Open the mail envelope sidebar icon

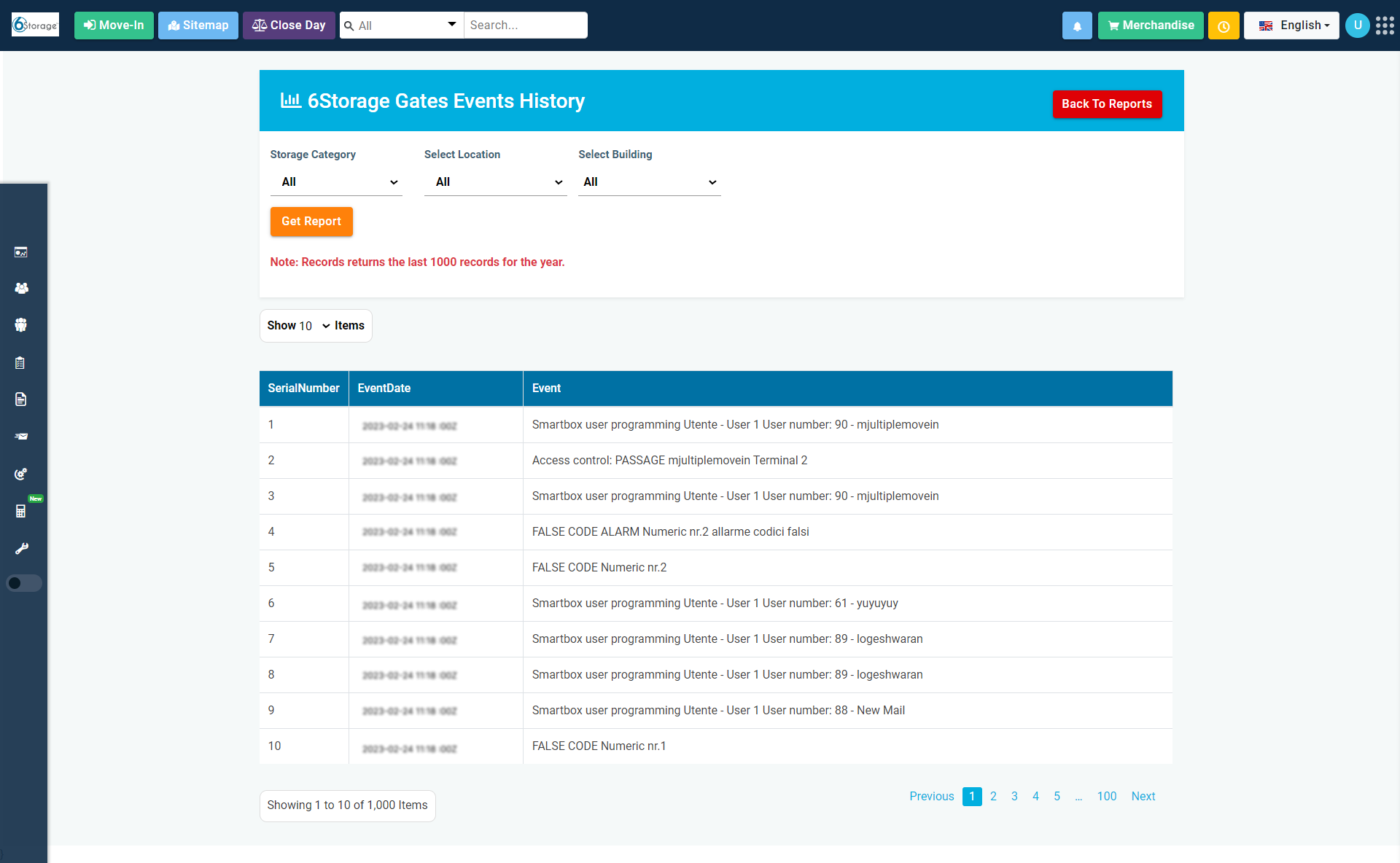point(21,437)
